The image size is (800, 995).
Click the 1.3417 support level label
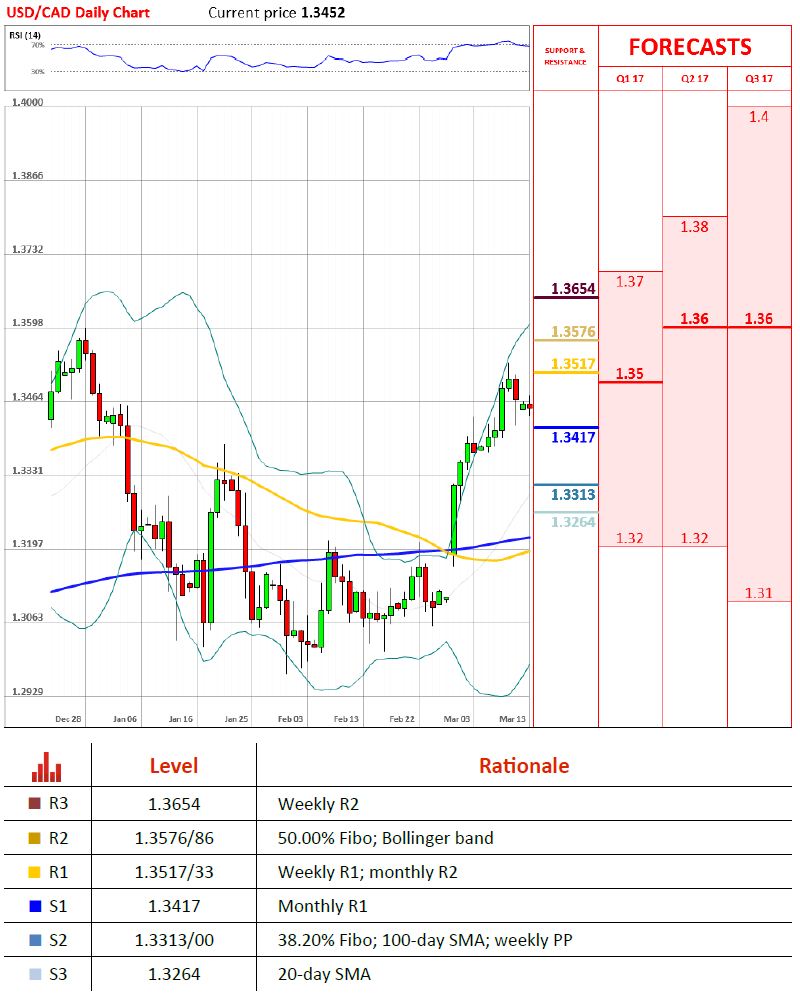click(x=573, y=437)
